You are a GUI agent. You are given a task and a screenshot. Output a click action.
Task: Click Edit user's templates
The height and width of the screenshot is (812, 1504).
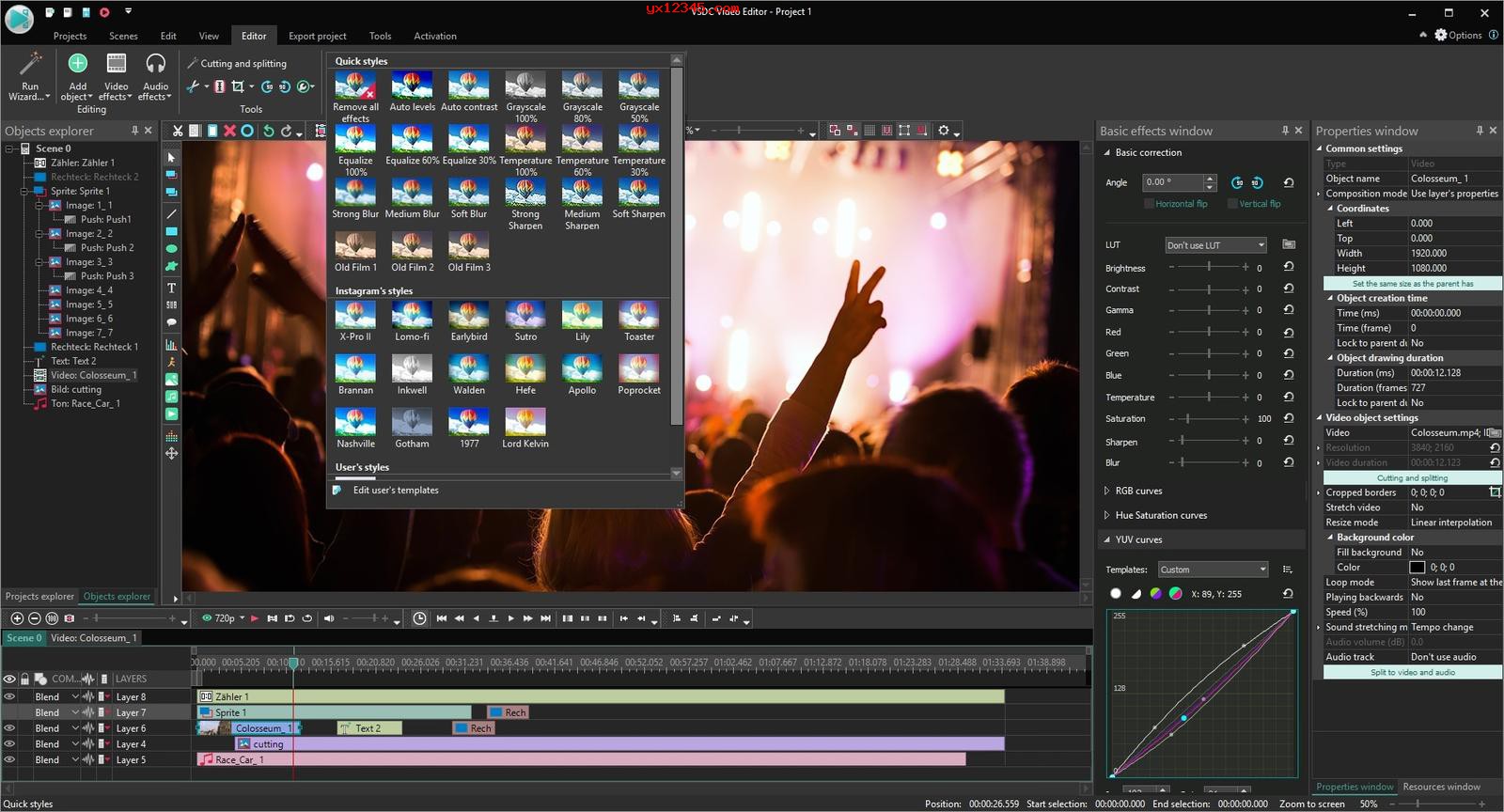click(395, 491)
